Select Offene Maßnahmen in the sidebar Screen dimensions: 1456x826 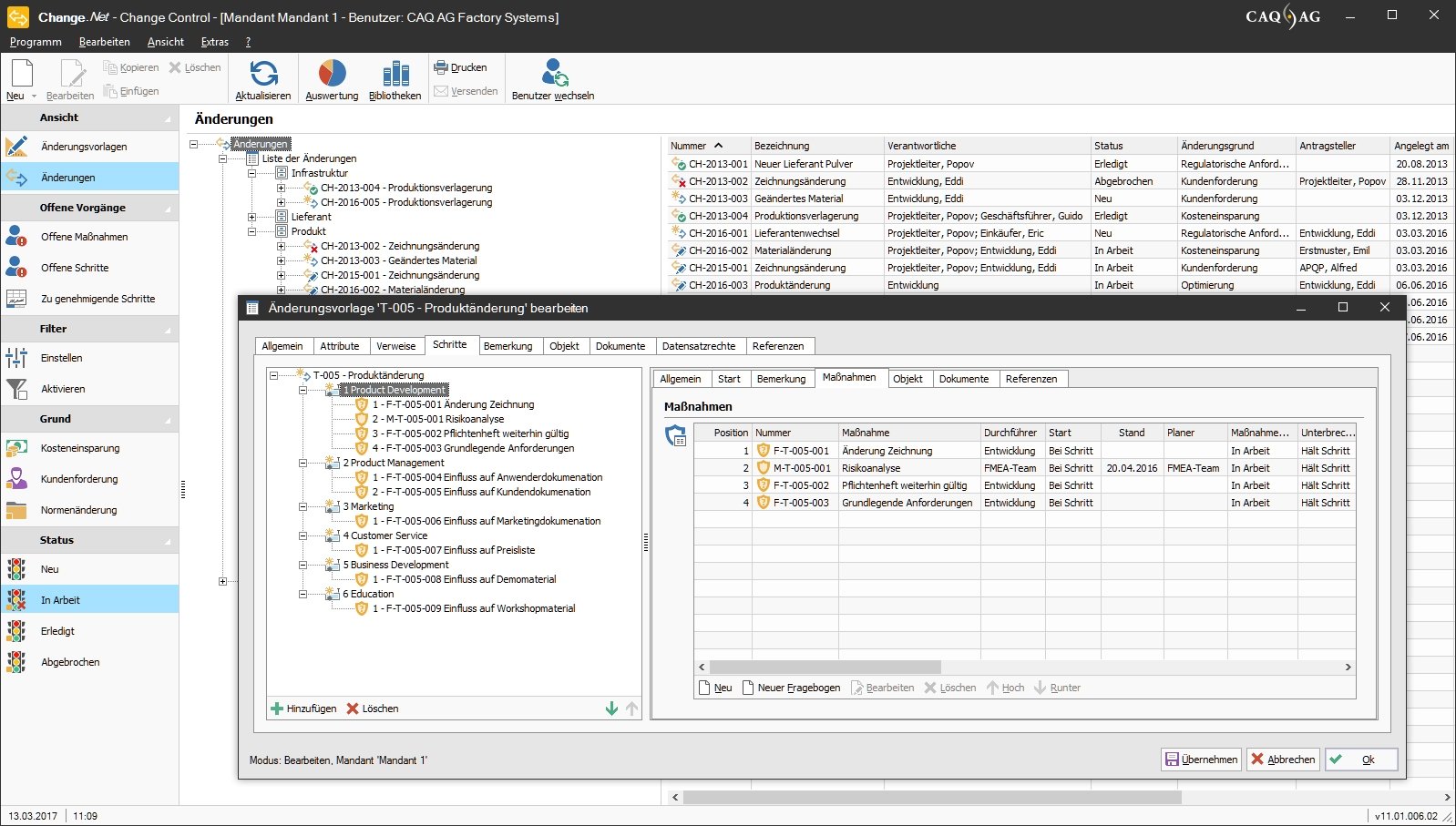click(x=84, y=237)
